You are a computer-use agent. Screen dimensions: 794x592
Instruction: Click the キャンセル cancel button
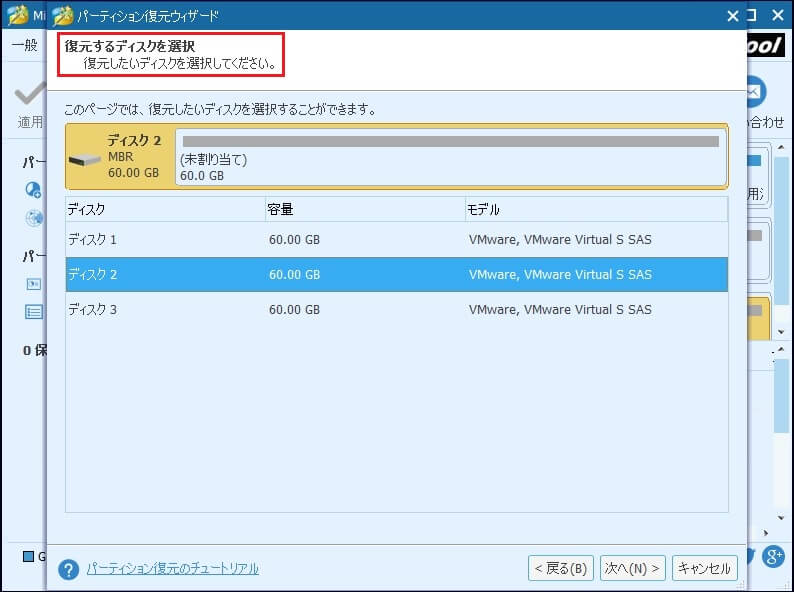704,568
